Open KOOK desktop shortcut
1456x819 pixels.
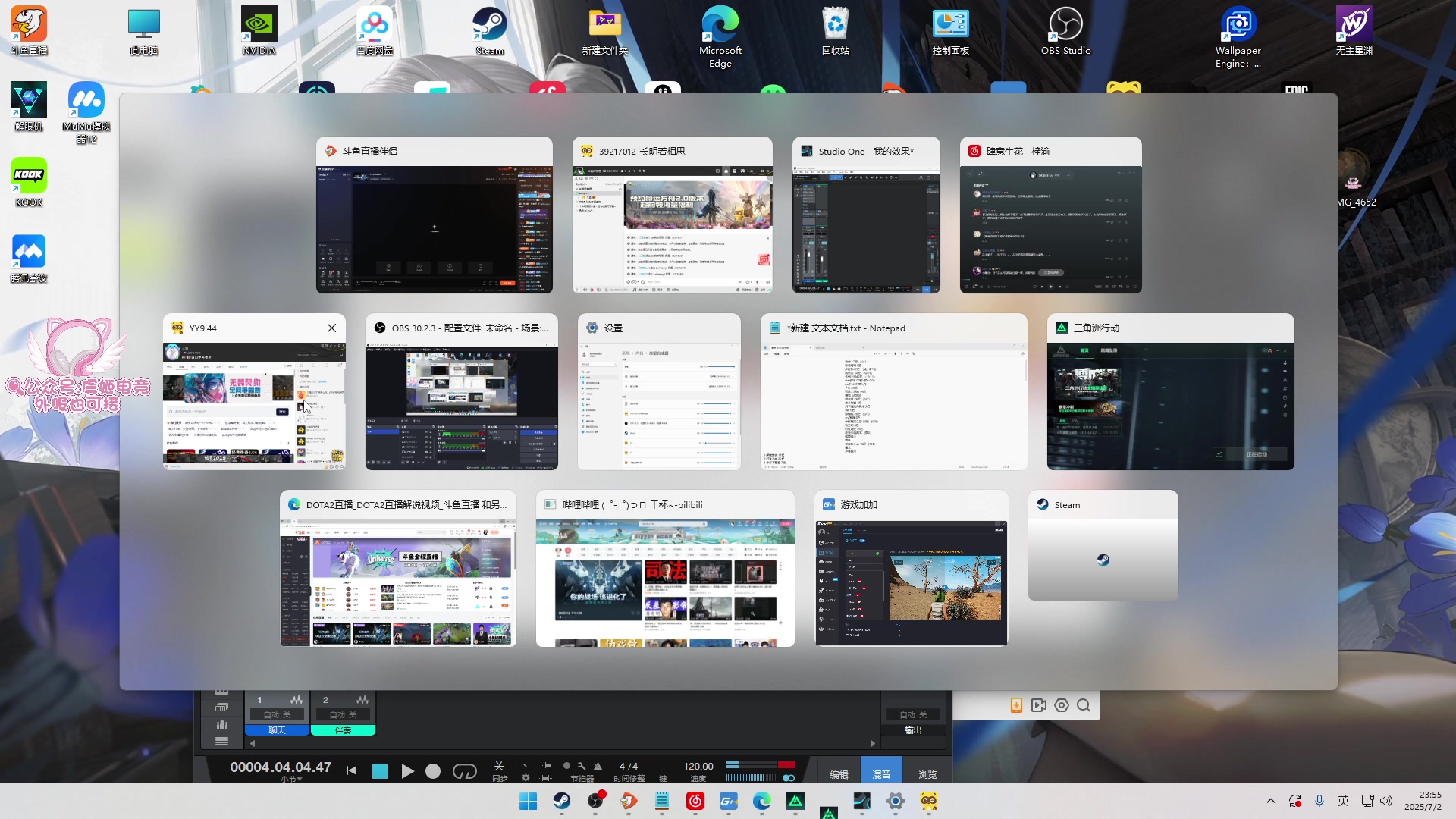point(29,183)
